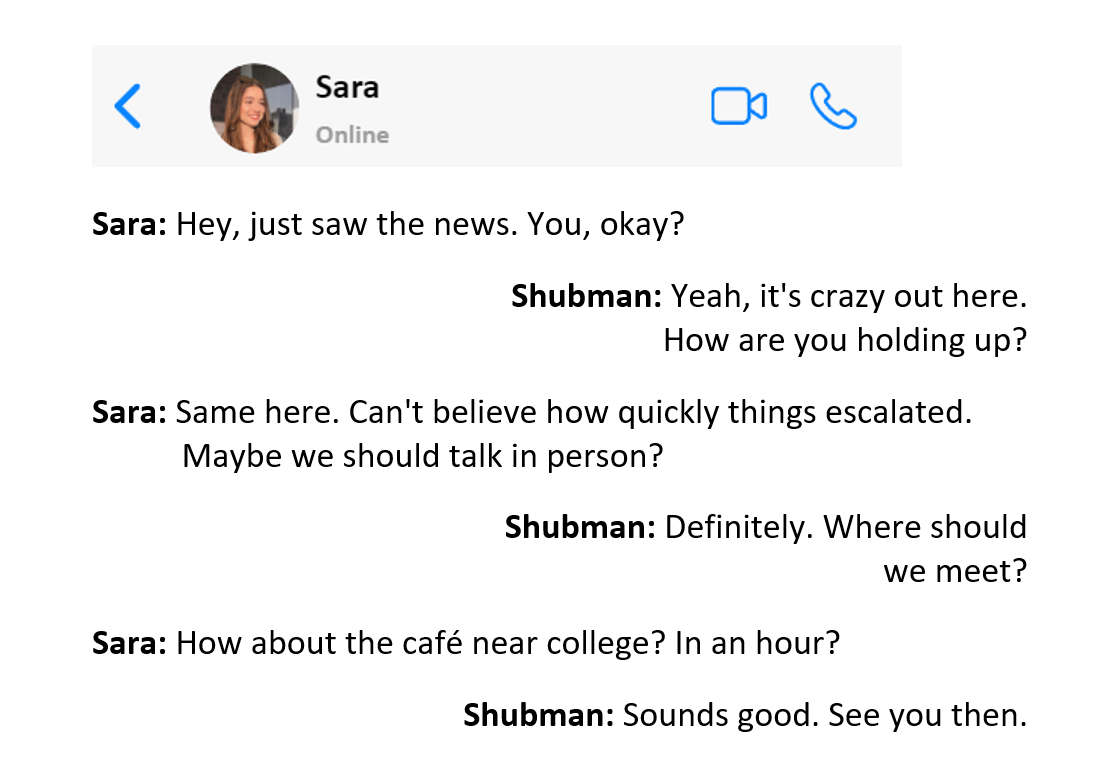Select message 'Hey, just saw the news'
This screenshot has width=1103, height=770.
pyautogui.click(x=388, y=225)
